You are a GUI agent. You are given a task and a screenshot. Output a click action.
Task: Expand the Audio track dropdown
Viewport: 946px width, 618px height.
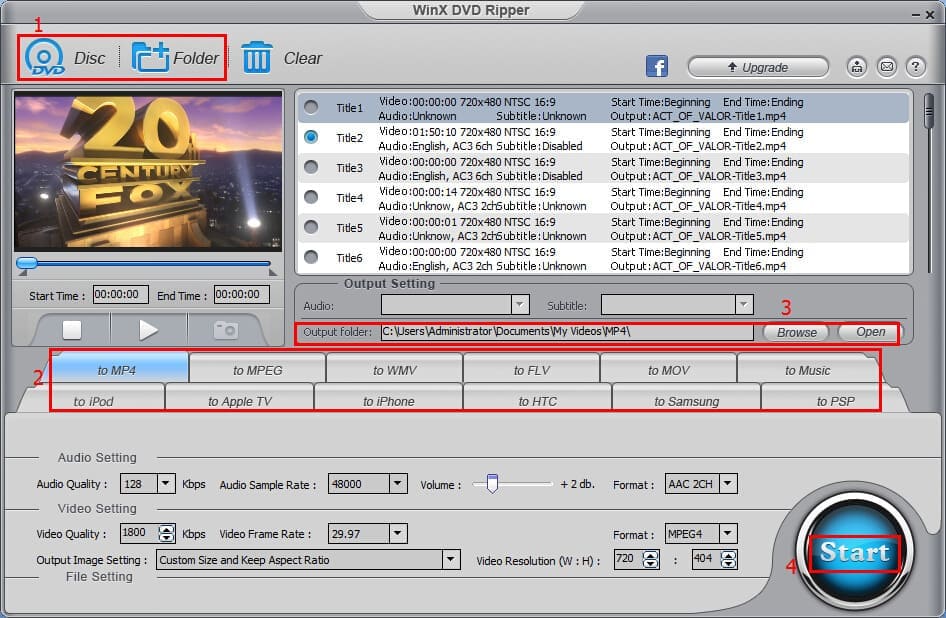click(x=519, y=305)
